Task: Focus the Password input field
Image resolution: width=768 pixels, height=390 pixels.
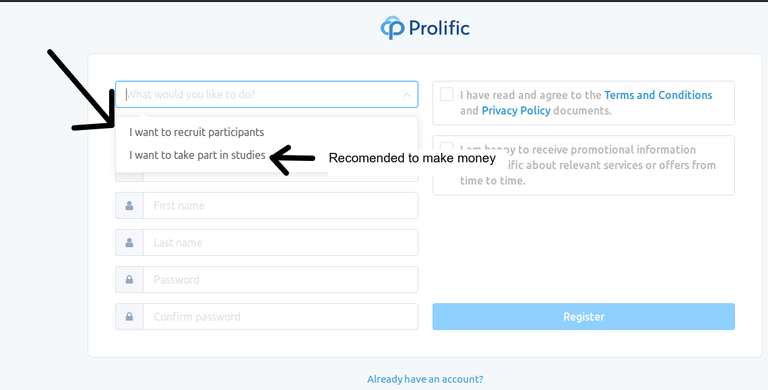Action: click(x=281, y=280)
